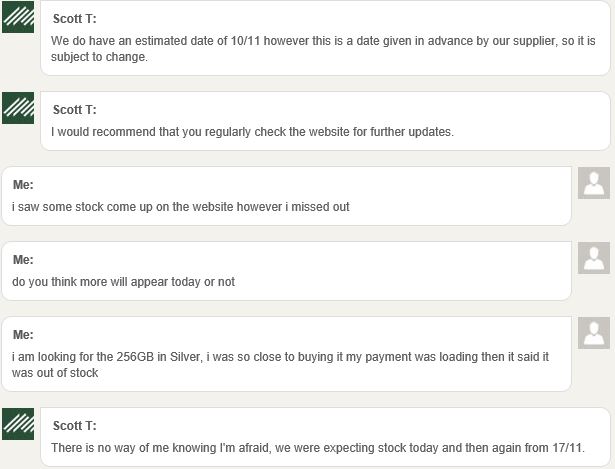Click the 'Me:' label above the 256GB message
This screenshot has width=615, height=469.
click(23, 334)
